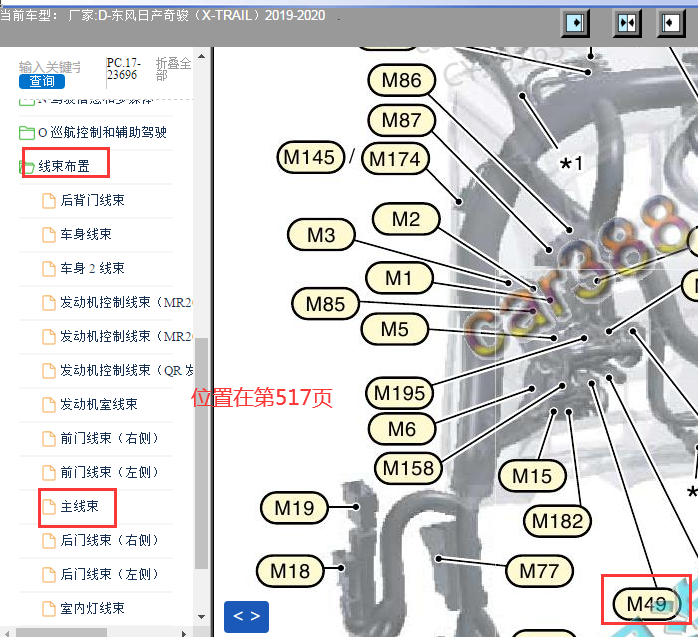Click the page icon beside 后背门线束
Image resolution: width=698 pixels, height=637 pixels.
point(49,201)
